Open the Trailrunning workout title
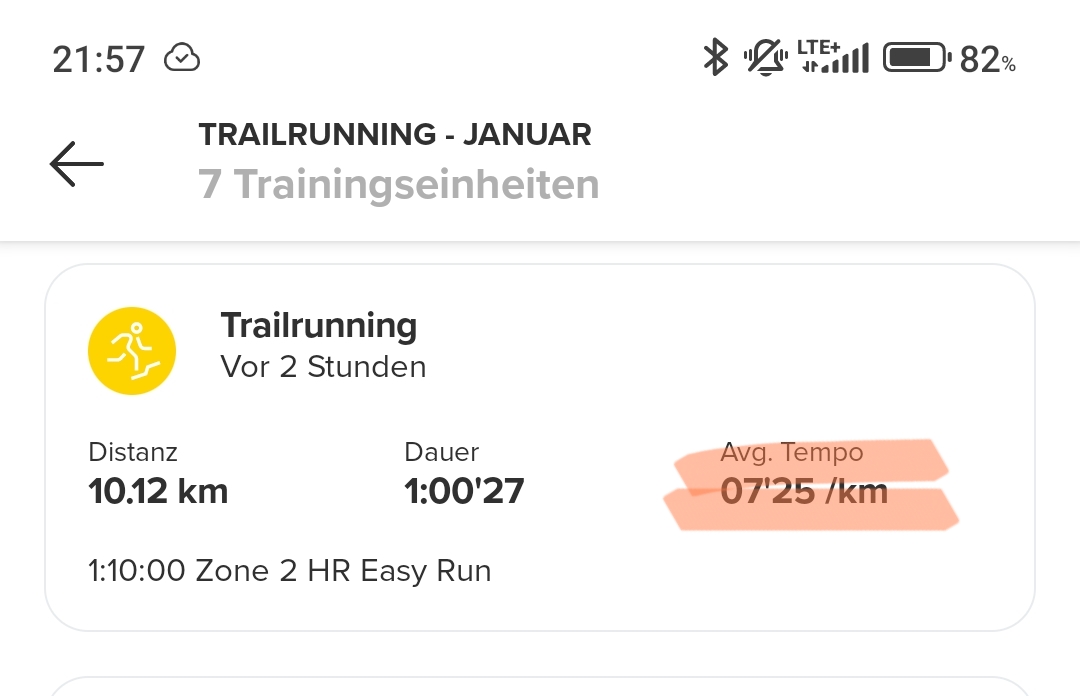Image resolution: width=1080 pixels, height=696 pixels. click(319, 325)
